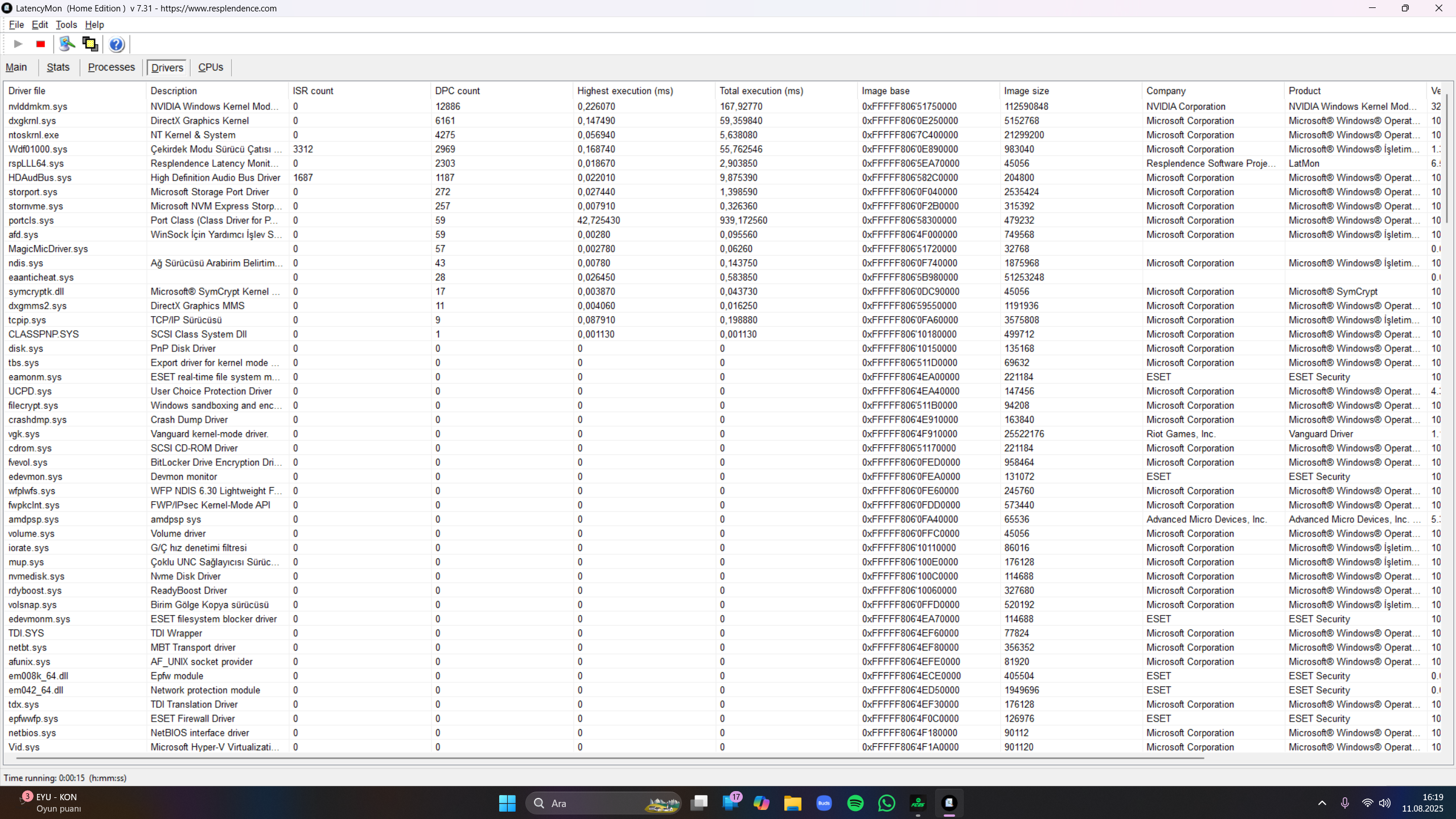The height and width of the screenshot is (819, 1456).
Task: Open Spotify from the taskbar
Action: 855,802
